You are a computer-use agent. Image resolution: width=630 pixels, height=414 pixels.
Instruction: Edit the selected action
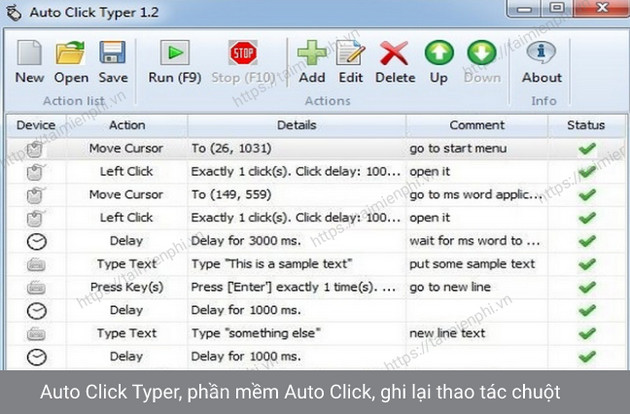click(x=350, y=62)
